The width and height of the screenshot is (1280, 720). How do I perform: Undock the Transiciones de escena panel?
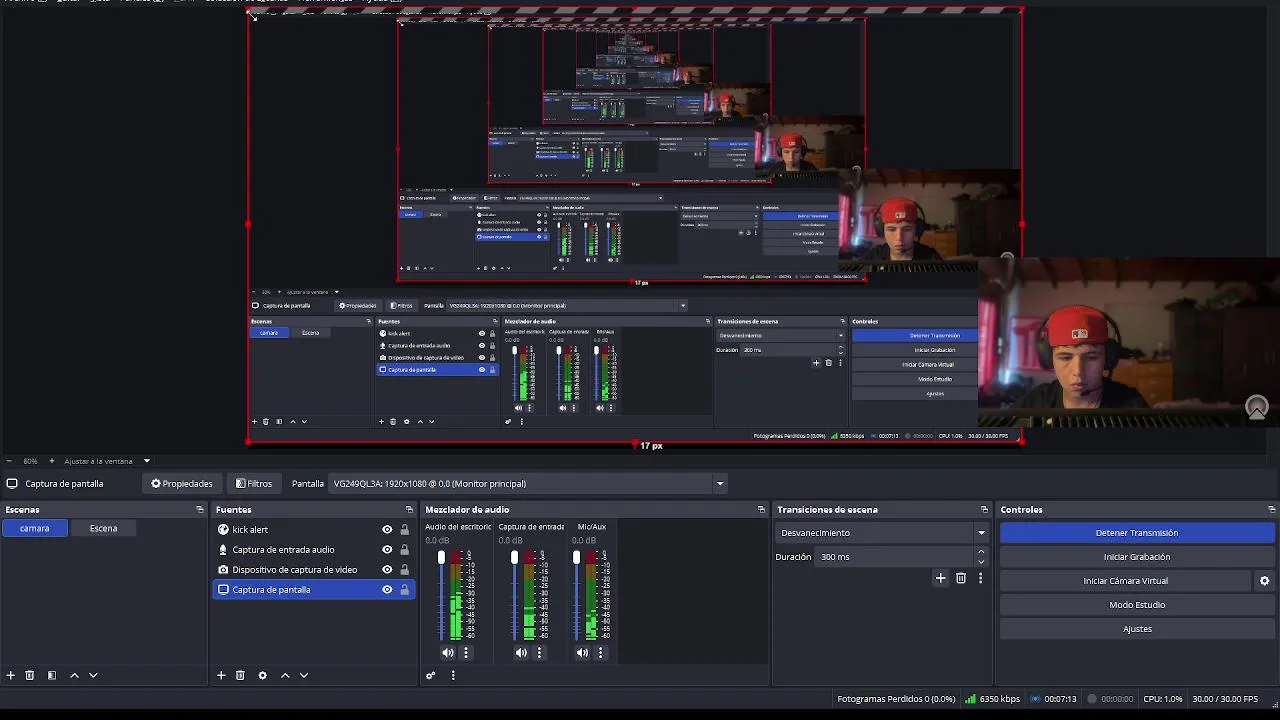[x=984, y=510]
